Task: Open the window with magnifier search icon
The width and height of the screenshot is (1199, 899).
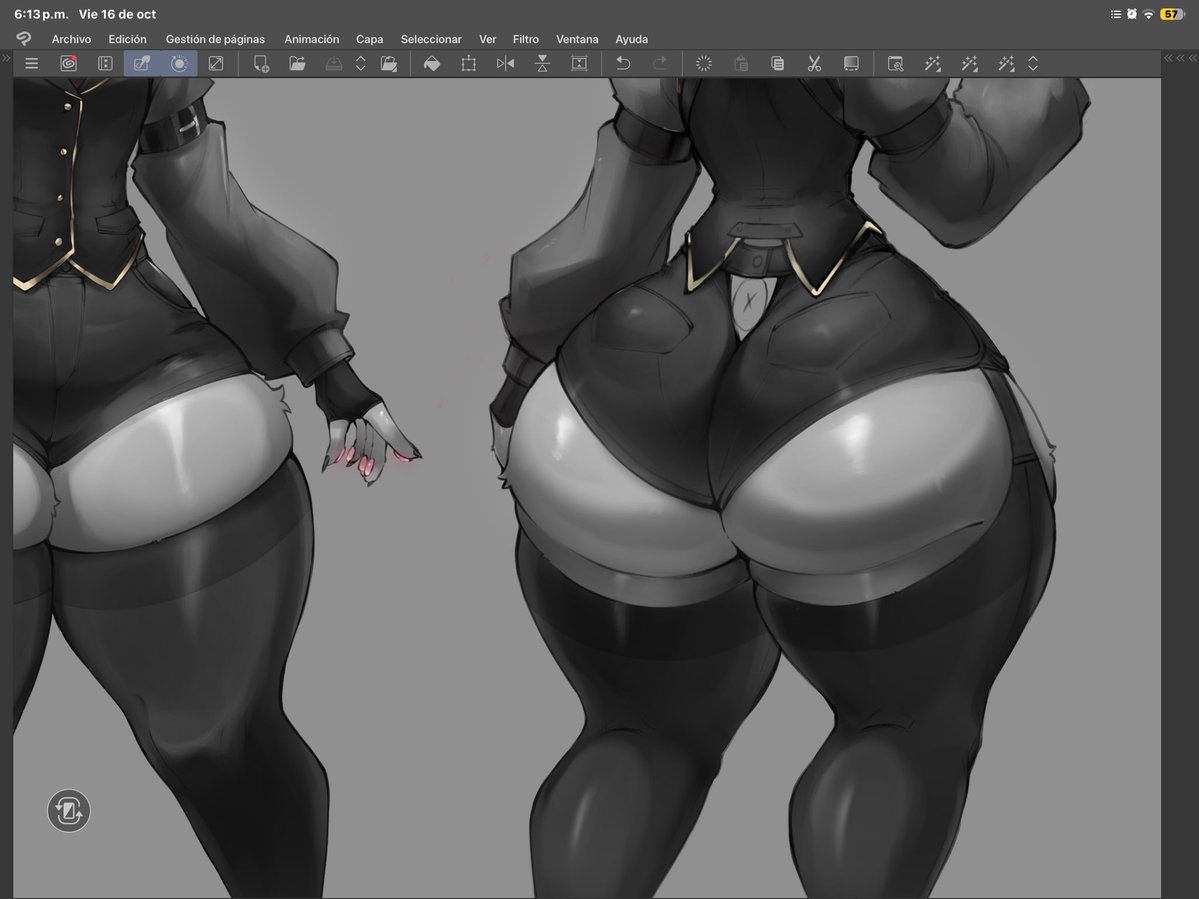Action: [x=895, y=63]
